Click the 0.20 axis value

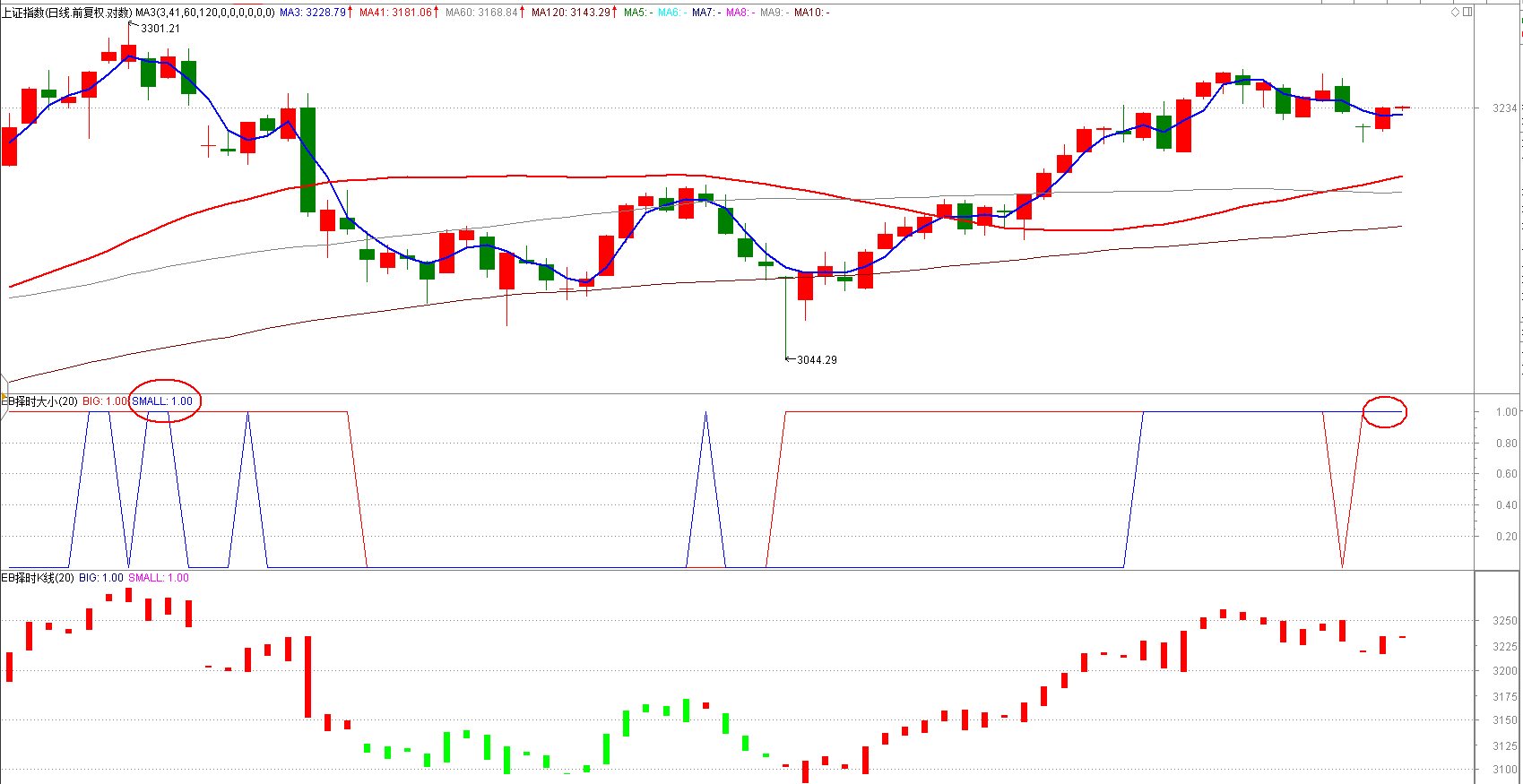coord(1506,537)
